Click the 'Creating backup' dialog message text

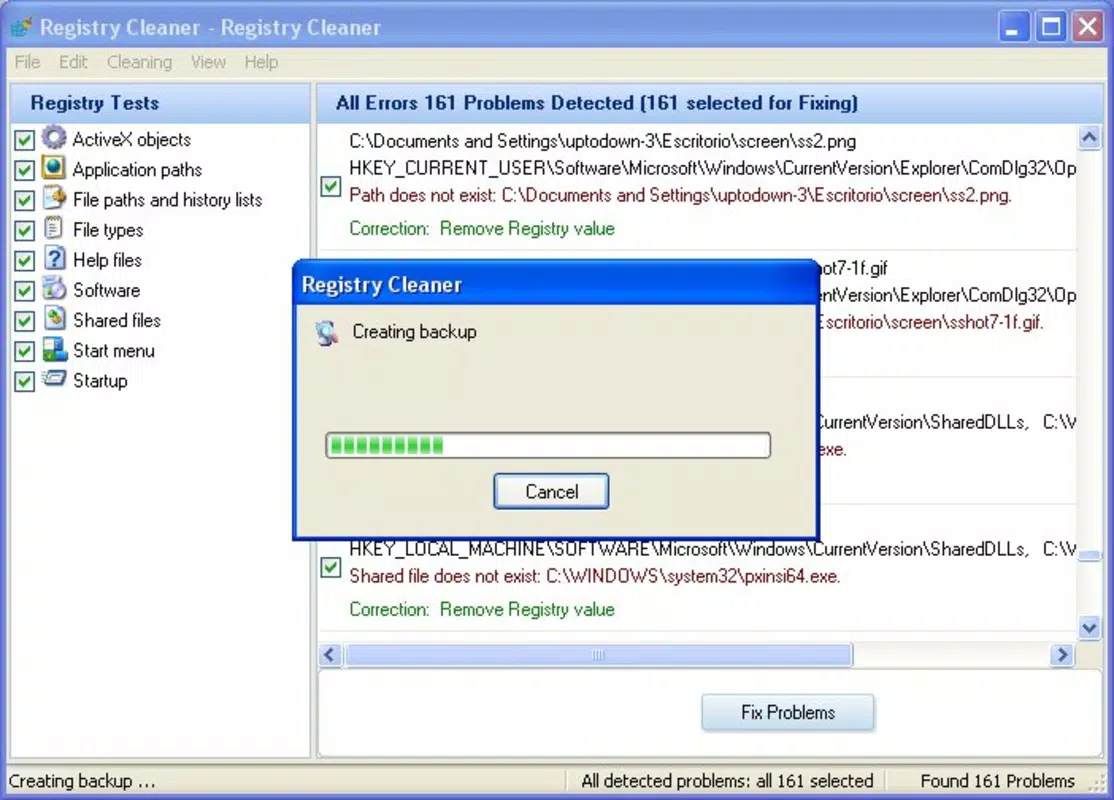click(x=414, y=332)
